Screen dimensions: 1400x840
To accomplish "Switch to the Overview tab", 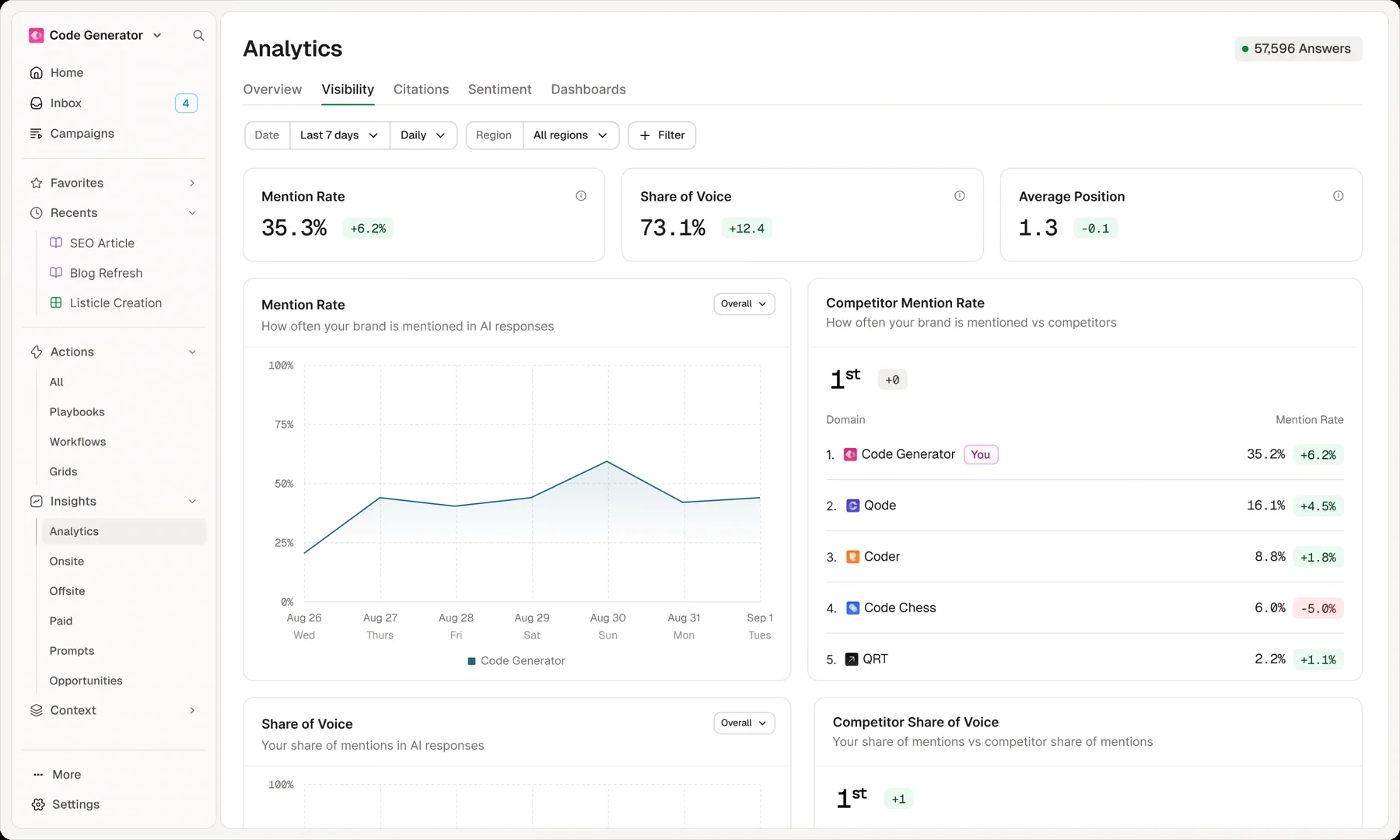I will click(x=272, y=89).
